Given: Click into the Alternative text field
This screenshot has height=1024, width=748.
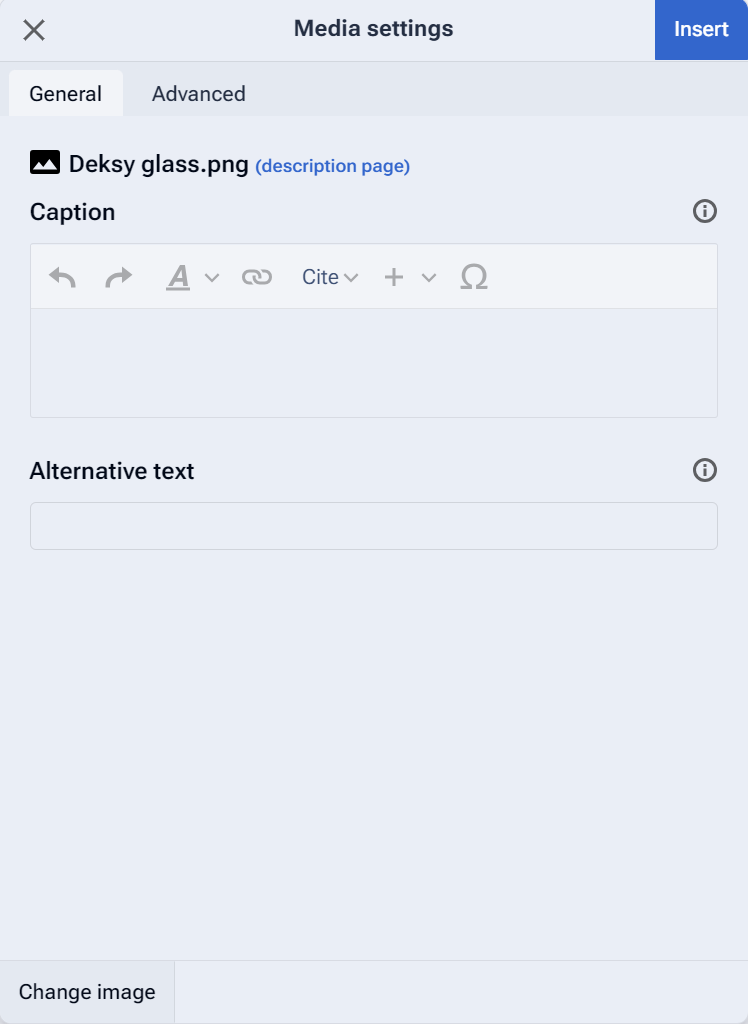Looking at the screenshot, I should (374, 526).
